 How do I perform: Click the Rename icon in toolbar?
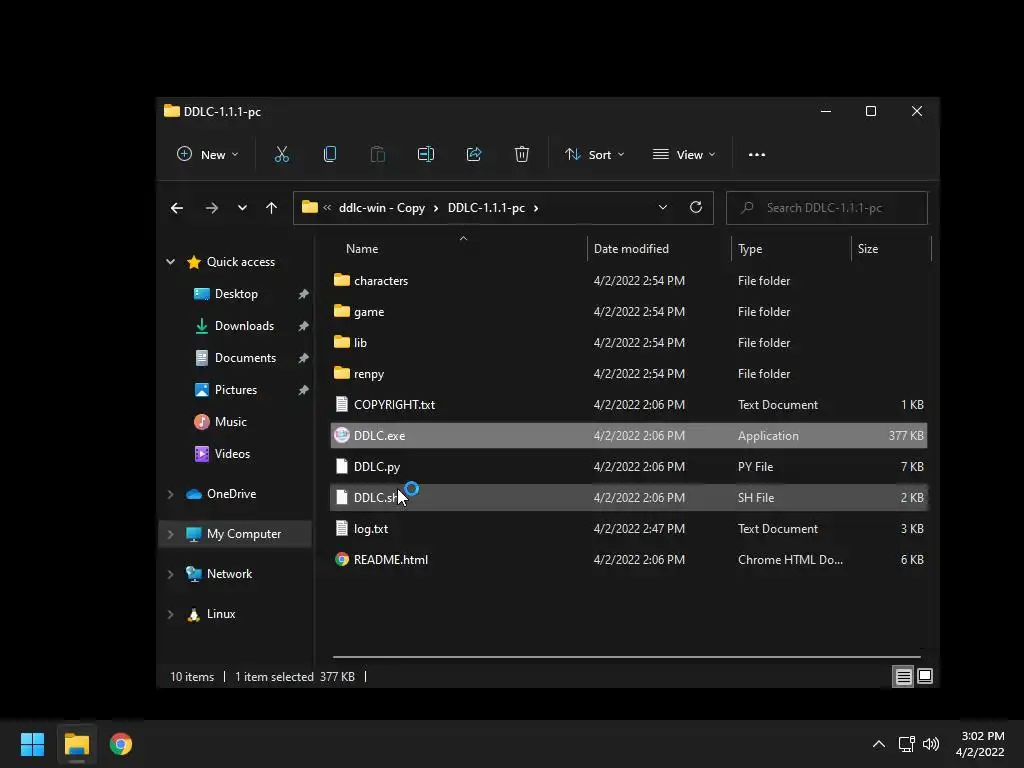(x=426, y=155)
